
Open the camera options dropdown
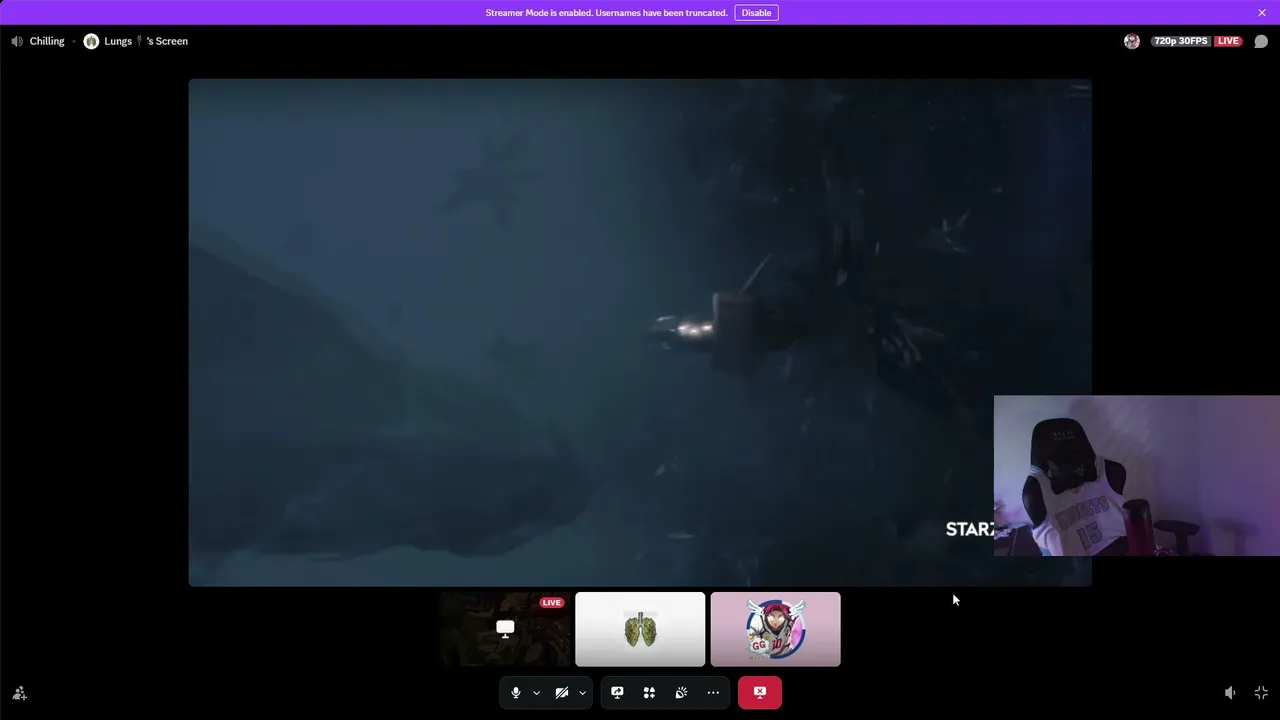click(582, 692)
